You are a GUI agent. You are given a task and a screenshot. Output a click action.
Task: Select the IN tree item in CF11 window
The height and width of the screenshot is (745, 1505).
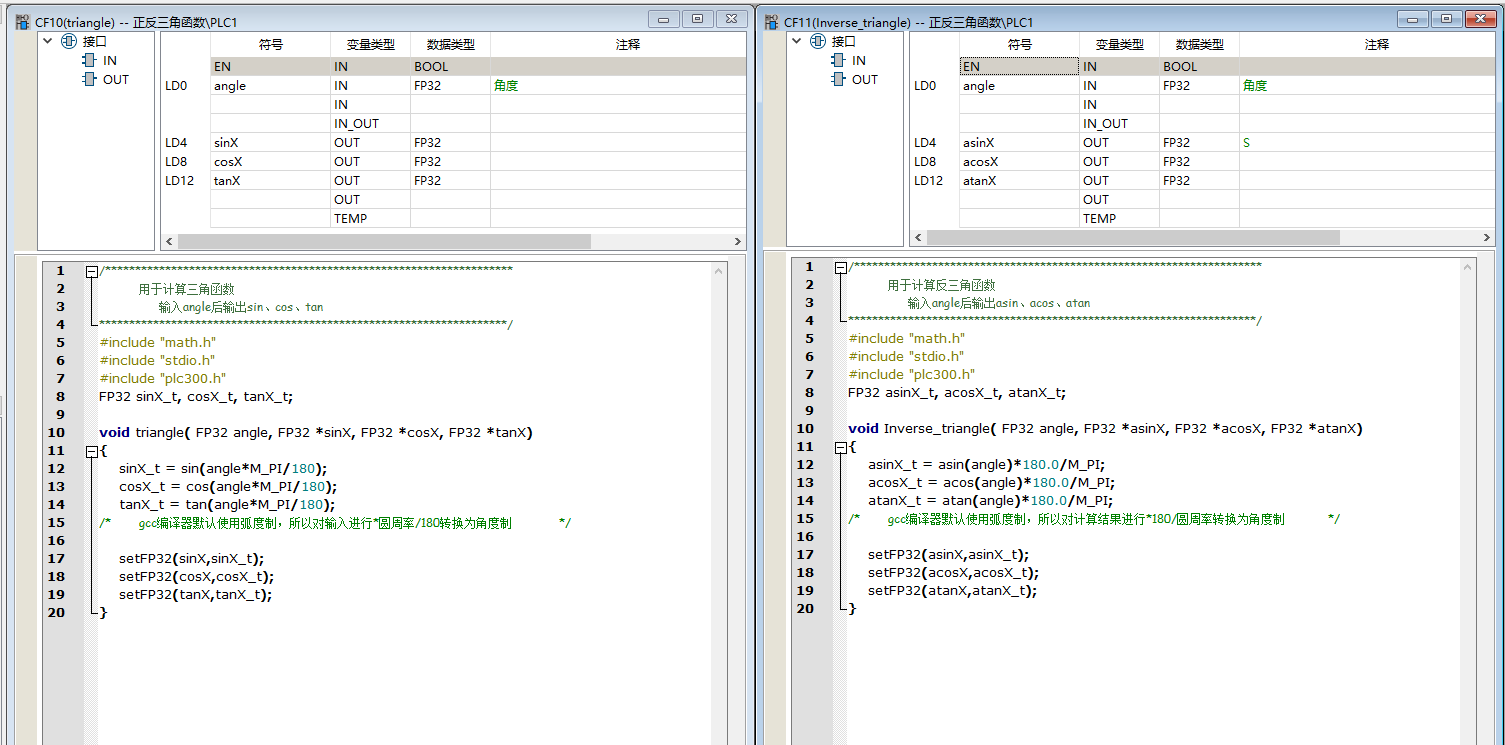[859, 61]
